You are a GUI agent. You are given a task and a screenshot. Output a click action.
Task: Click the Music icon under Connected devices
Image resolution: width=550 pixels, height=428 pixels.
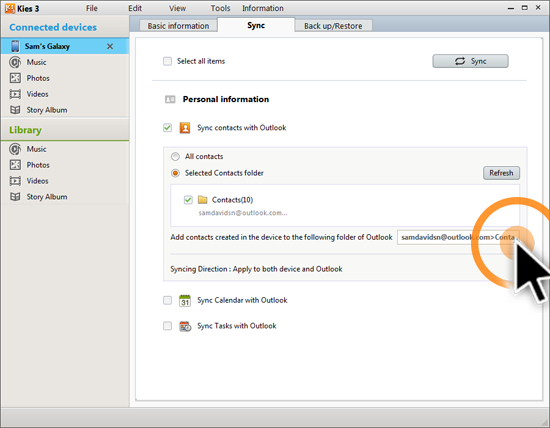click(x=15, y=62)
